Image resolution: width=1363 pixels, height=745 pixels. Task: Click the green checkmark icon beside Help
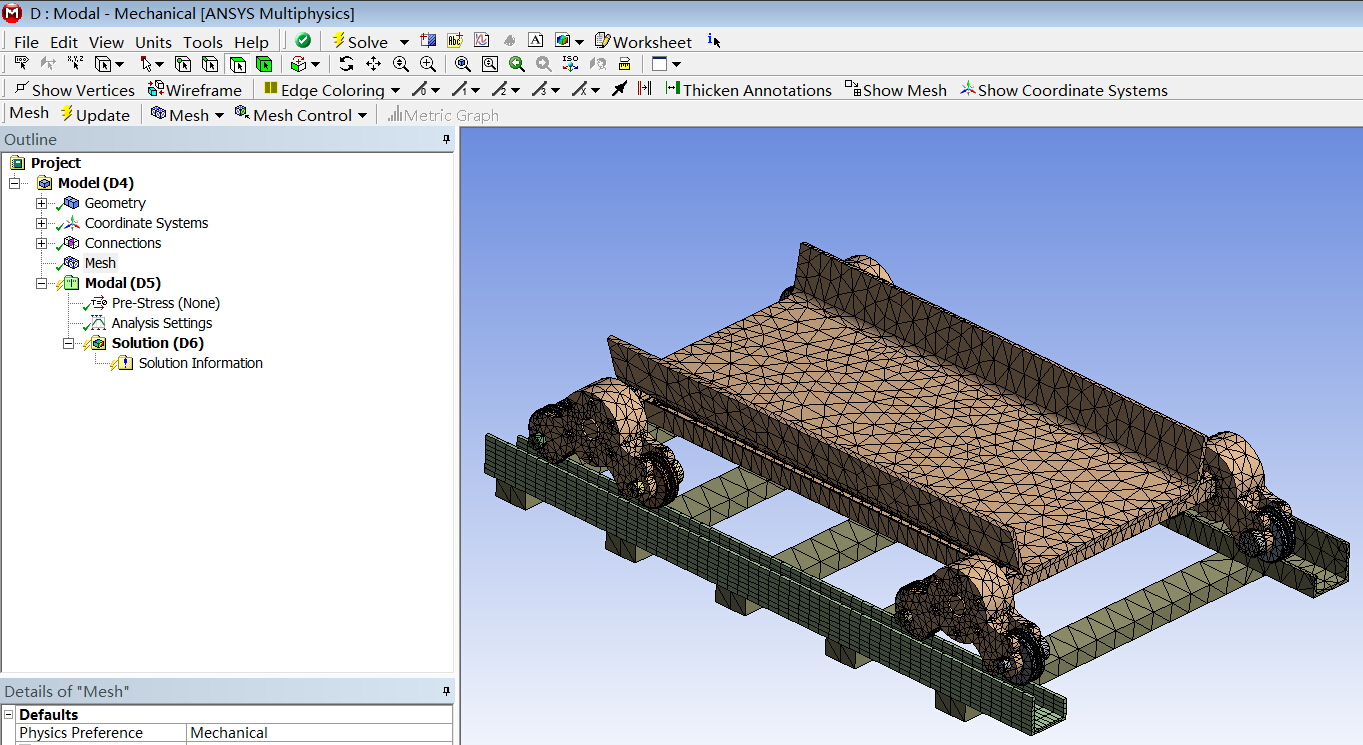(303, 41)
